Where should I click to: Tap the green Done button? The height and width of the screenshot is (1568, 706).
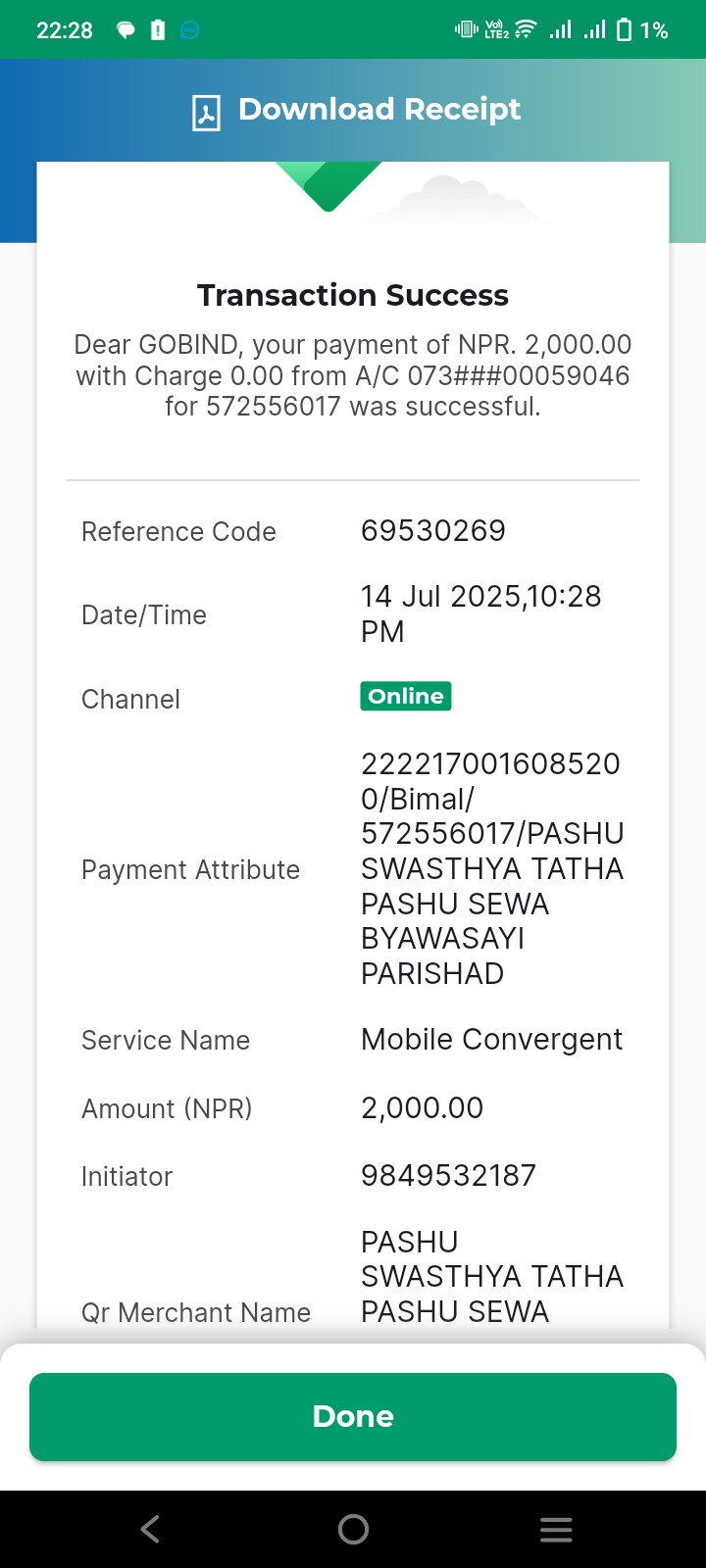tap(353, 1417)
